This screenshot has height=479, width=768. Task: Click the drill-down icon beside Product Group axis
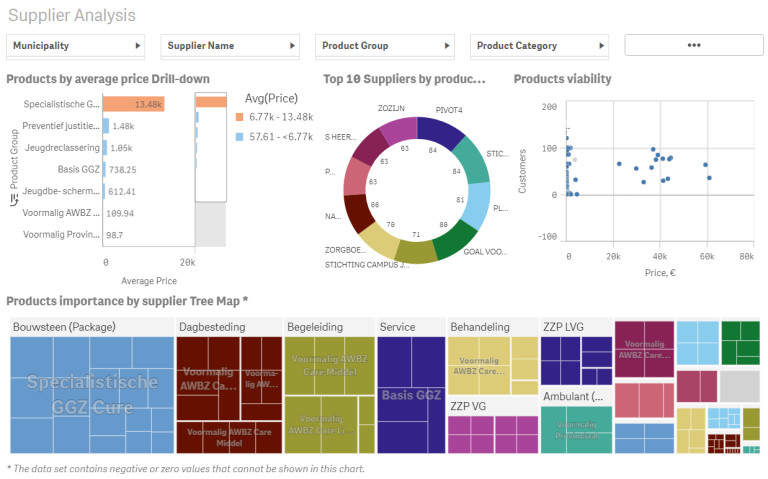coord(13,200)
